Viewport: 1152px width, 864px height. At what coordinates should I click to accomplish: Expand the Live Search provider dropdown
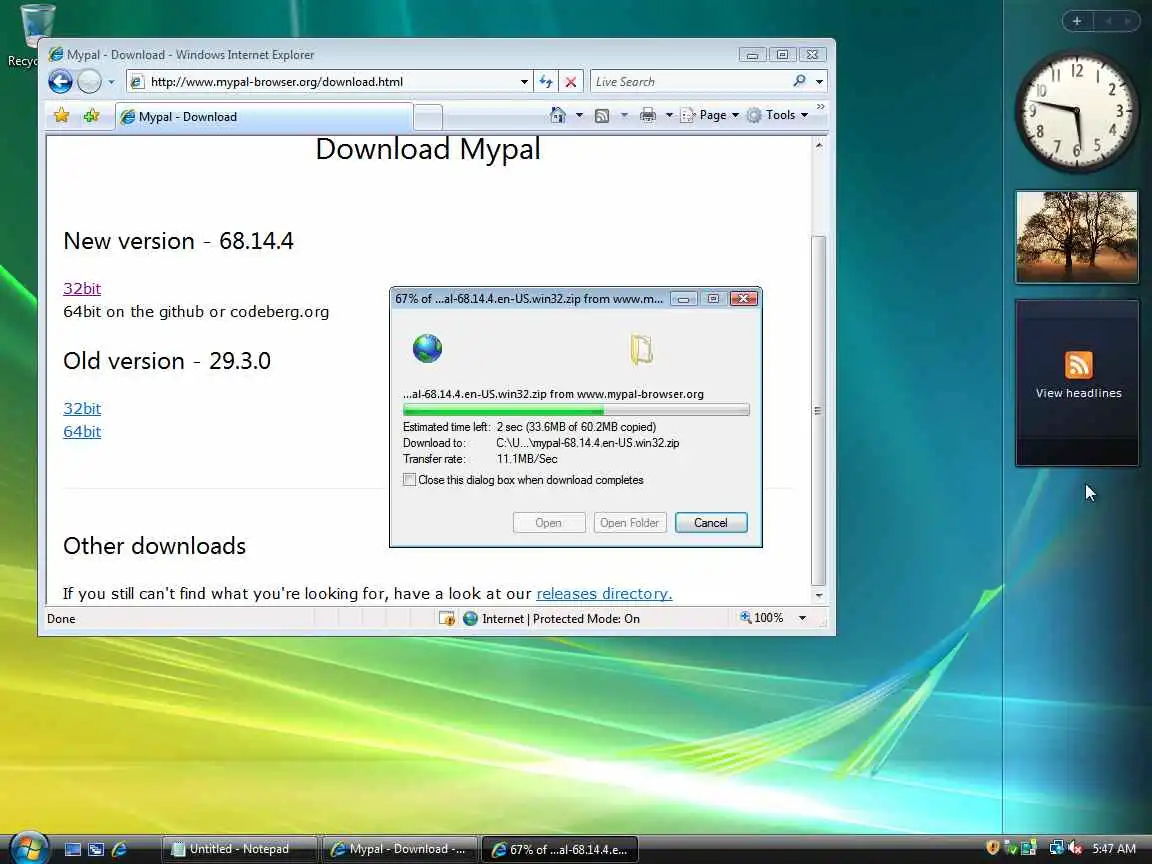819,82
